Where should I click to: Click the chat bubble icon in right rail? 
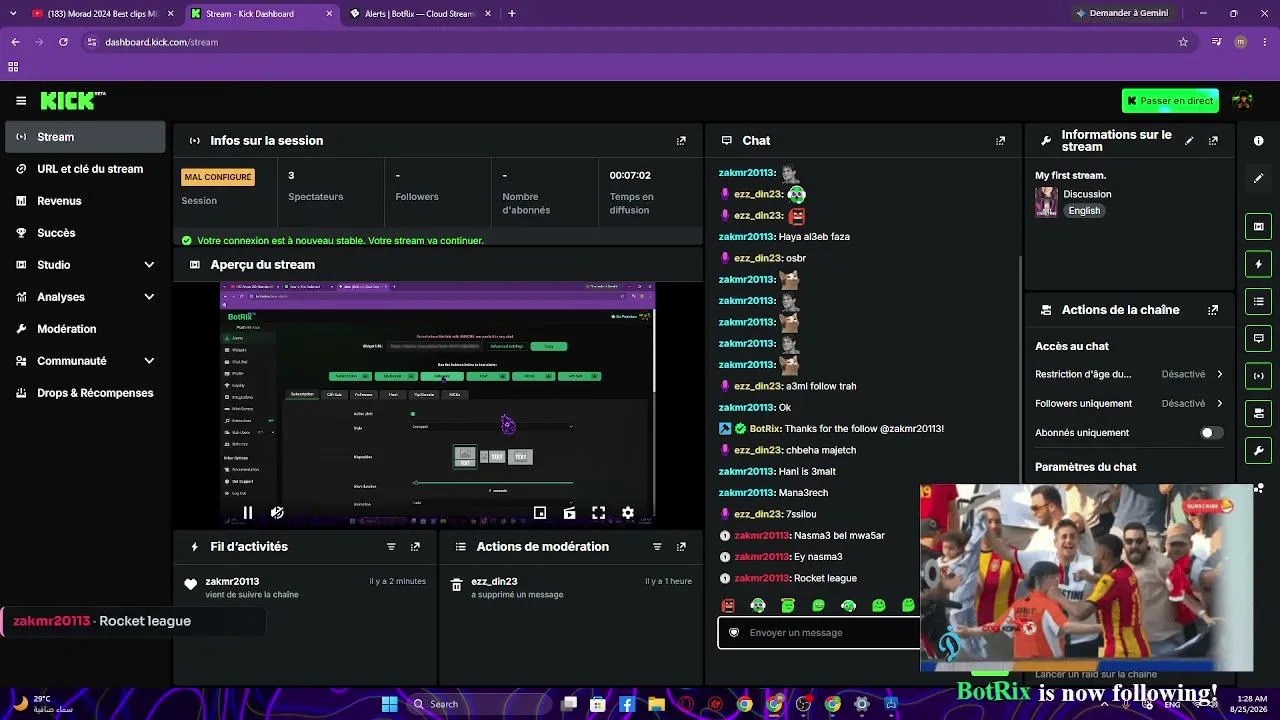pos(1259,338)
